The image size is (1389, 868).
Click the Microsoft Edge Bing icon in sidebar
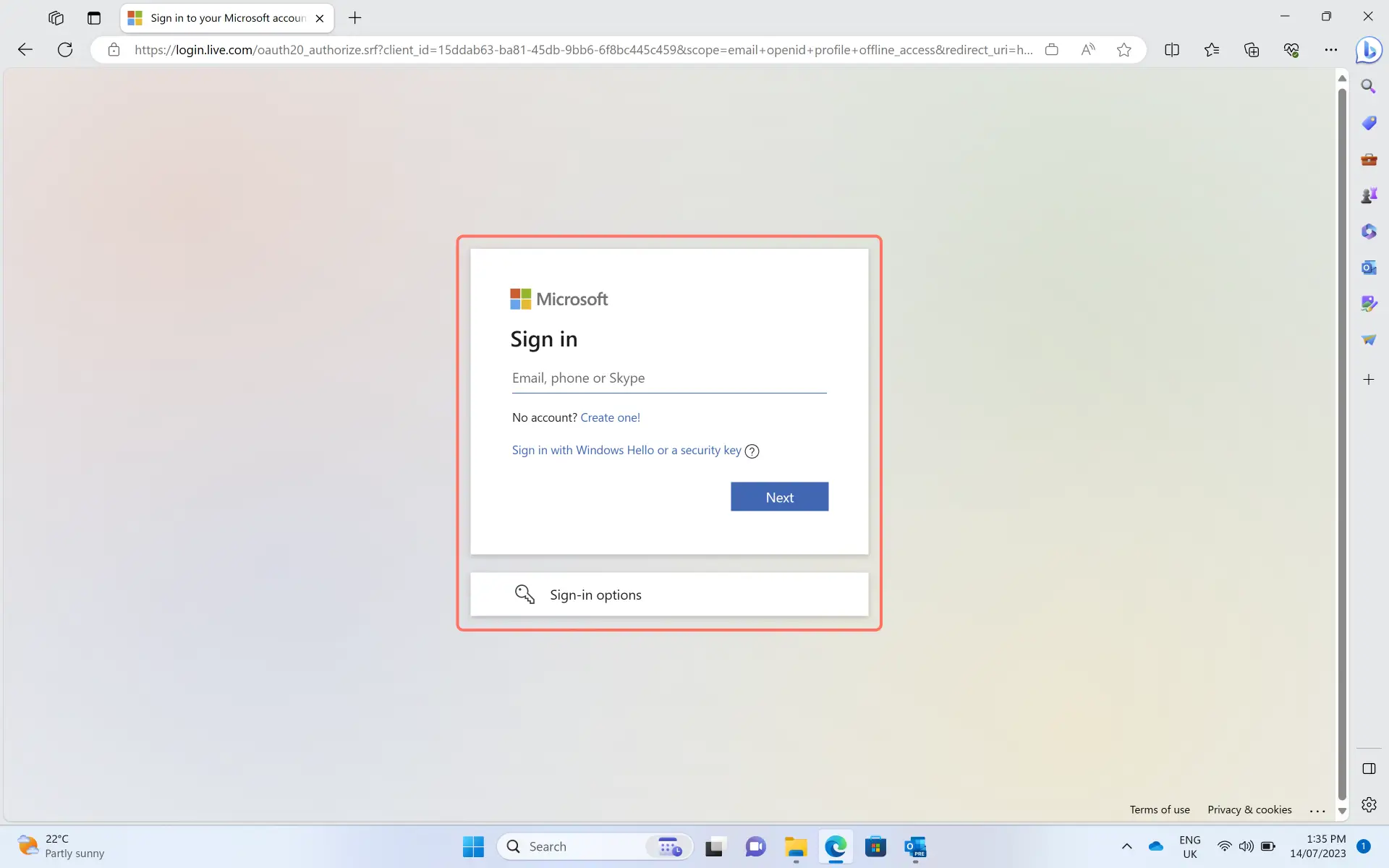1369,50
